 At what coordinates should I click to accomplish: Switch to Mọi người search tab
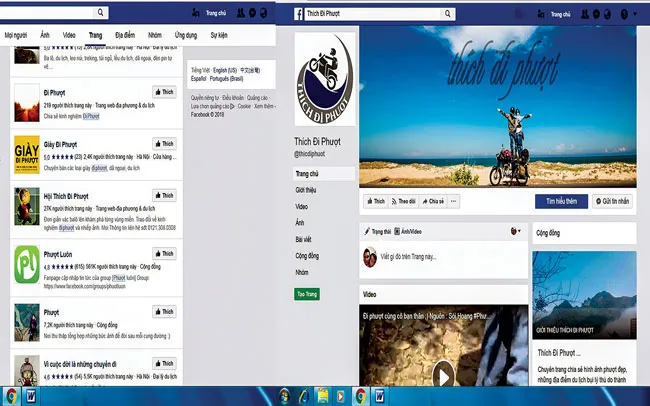[x=16, y=35]
